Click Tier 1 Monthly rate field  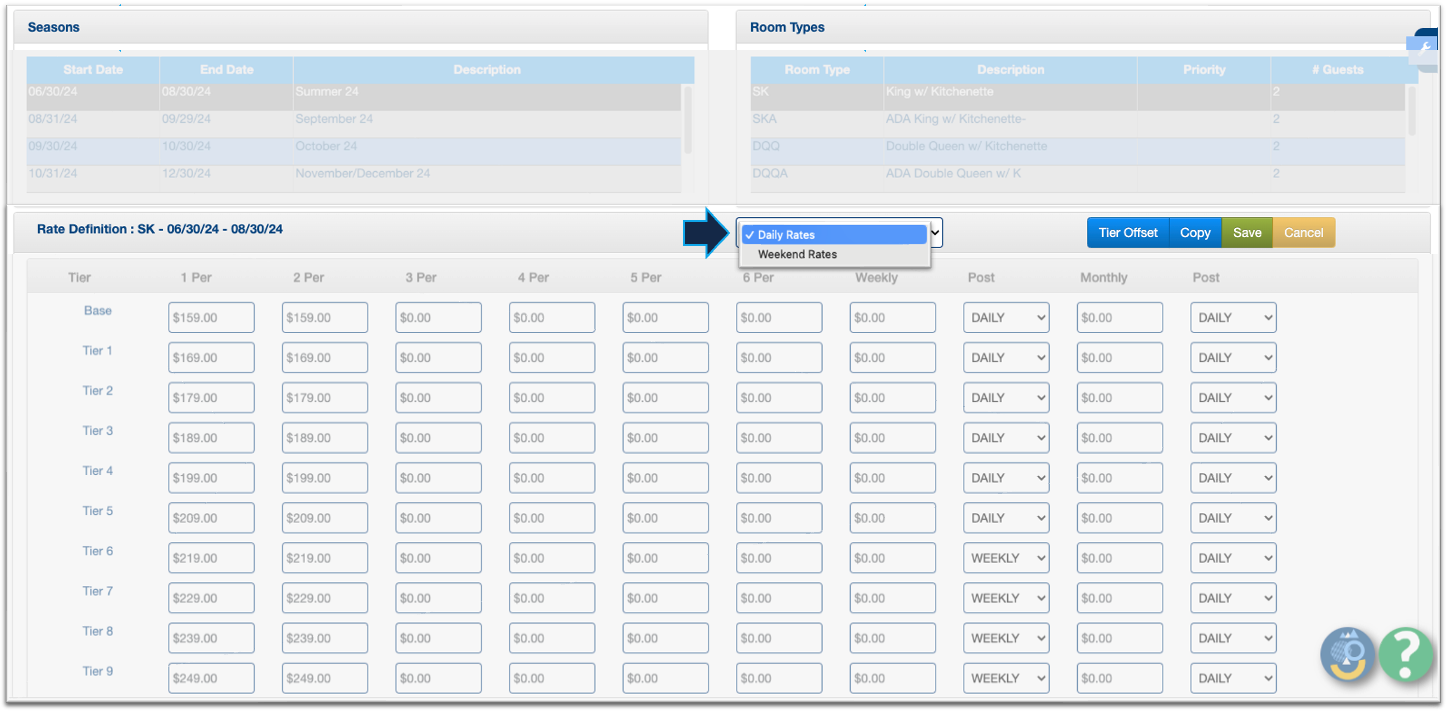click(1119, 358)
